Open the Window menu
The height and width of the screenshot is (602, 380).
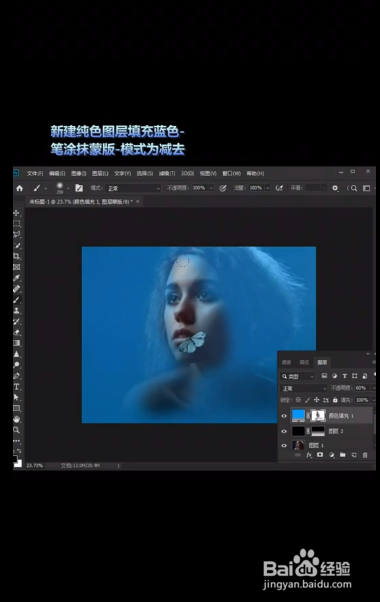[x=231, y=174]
